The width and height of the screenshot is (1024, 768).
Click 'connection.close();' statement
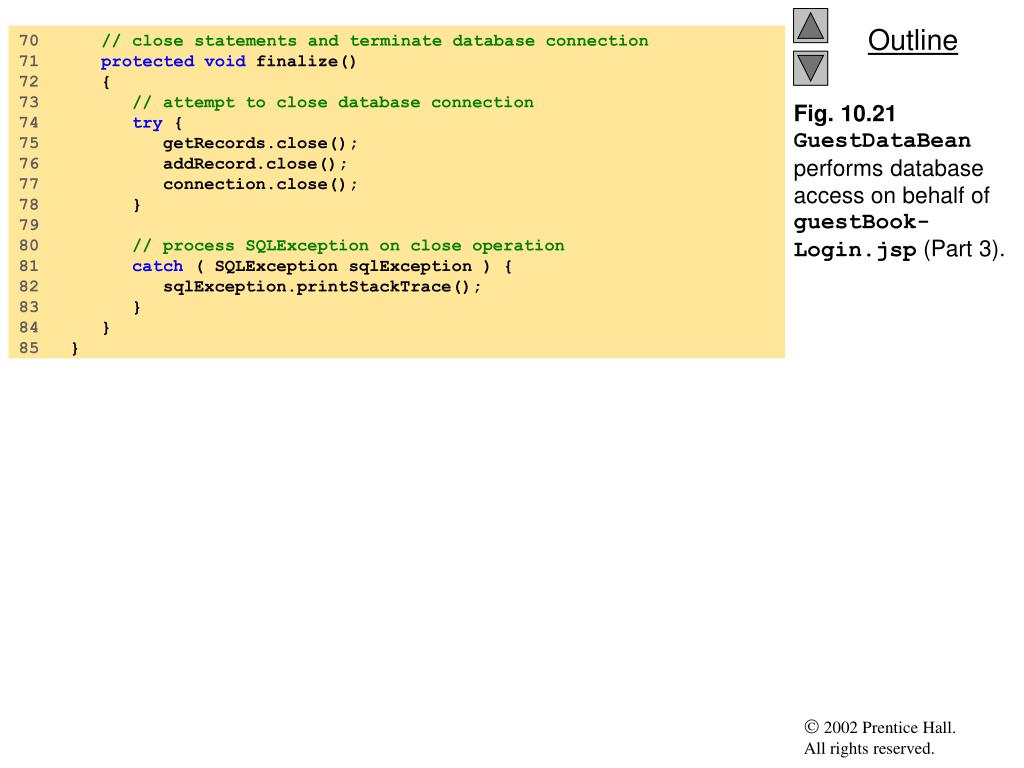pos(260,184)
